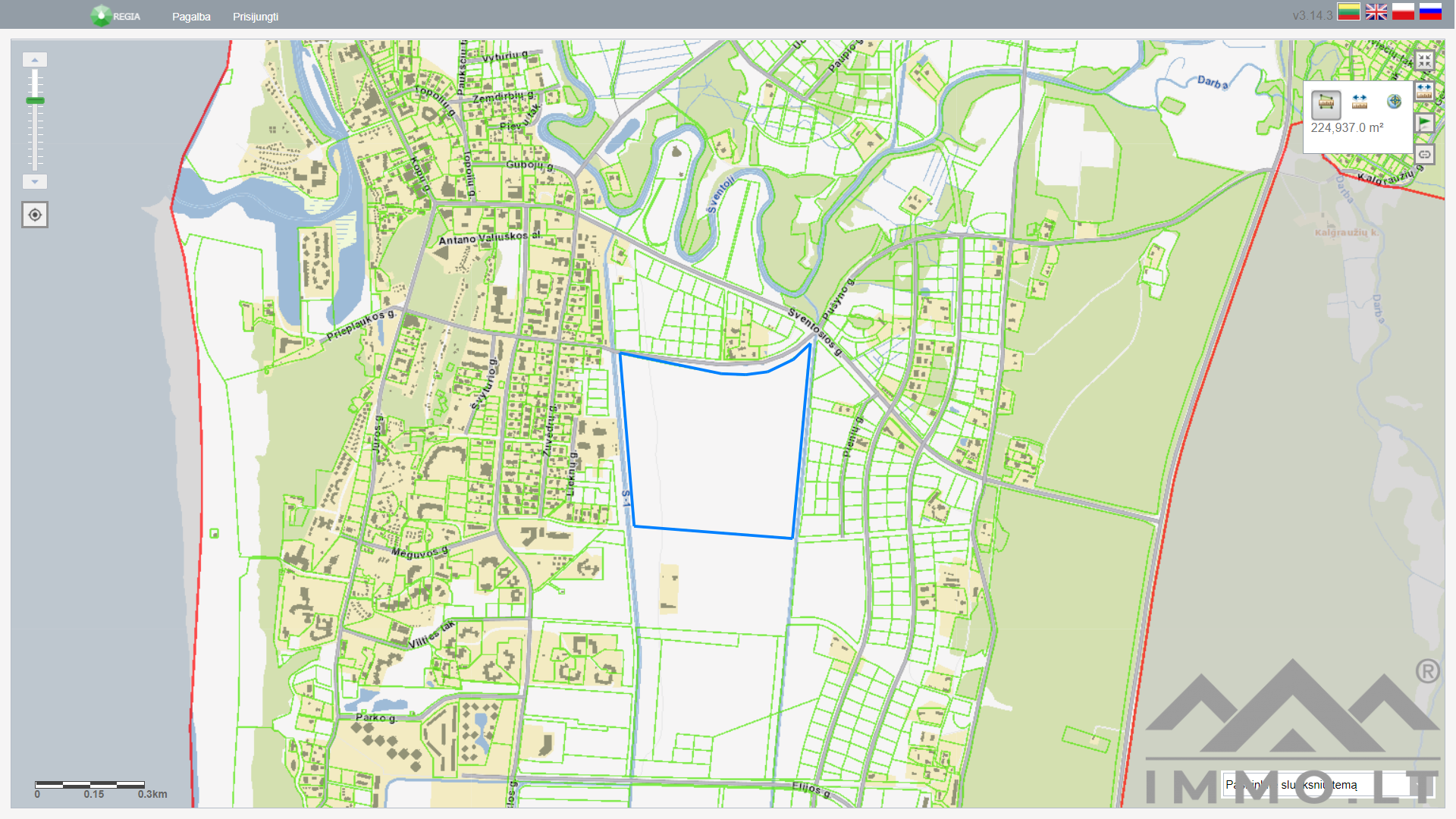Switch language to Polish flag
The image size is (1456, 819).
point(1403,11)
